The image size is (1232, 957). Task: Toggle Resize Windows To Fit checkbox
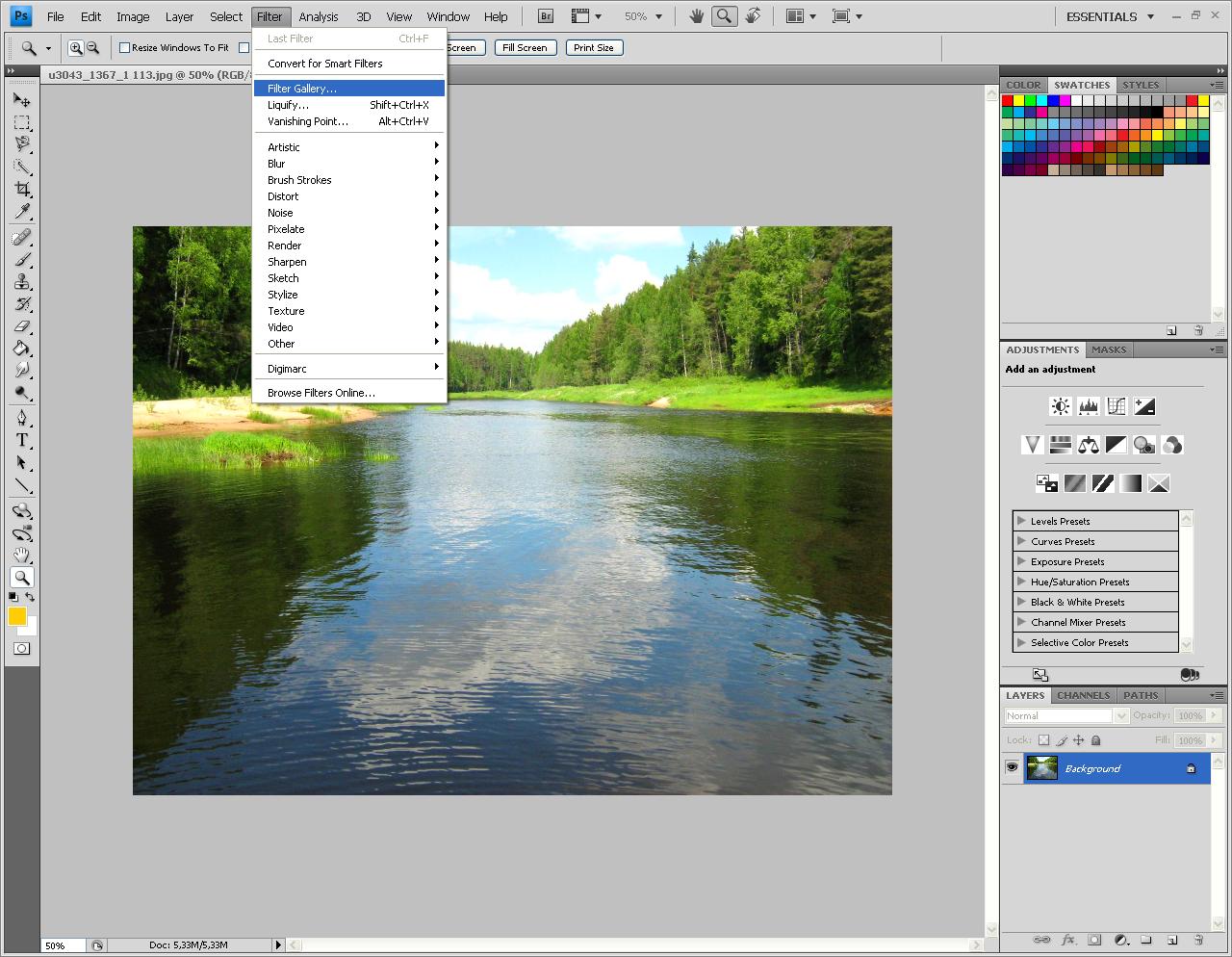(x=124, y=47)
